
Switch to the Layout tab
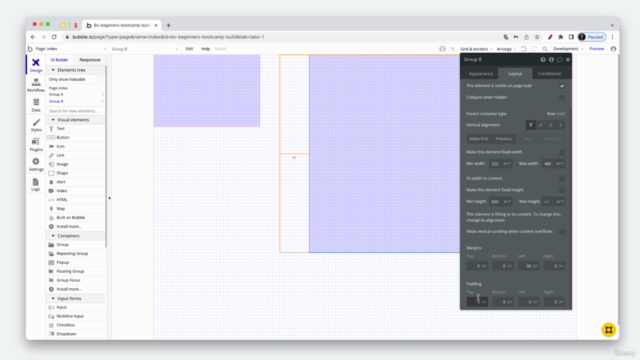[515, 74]
